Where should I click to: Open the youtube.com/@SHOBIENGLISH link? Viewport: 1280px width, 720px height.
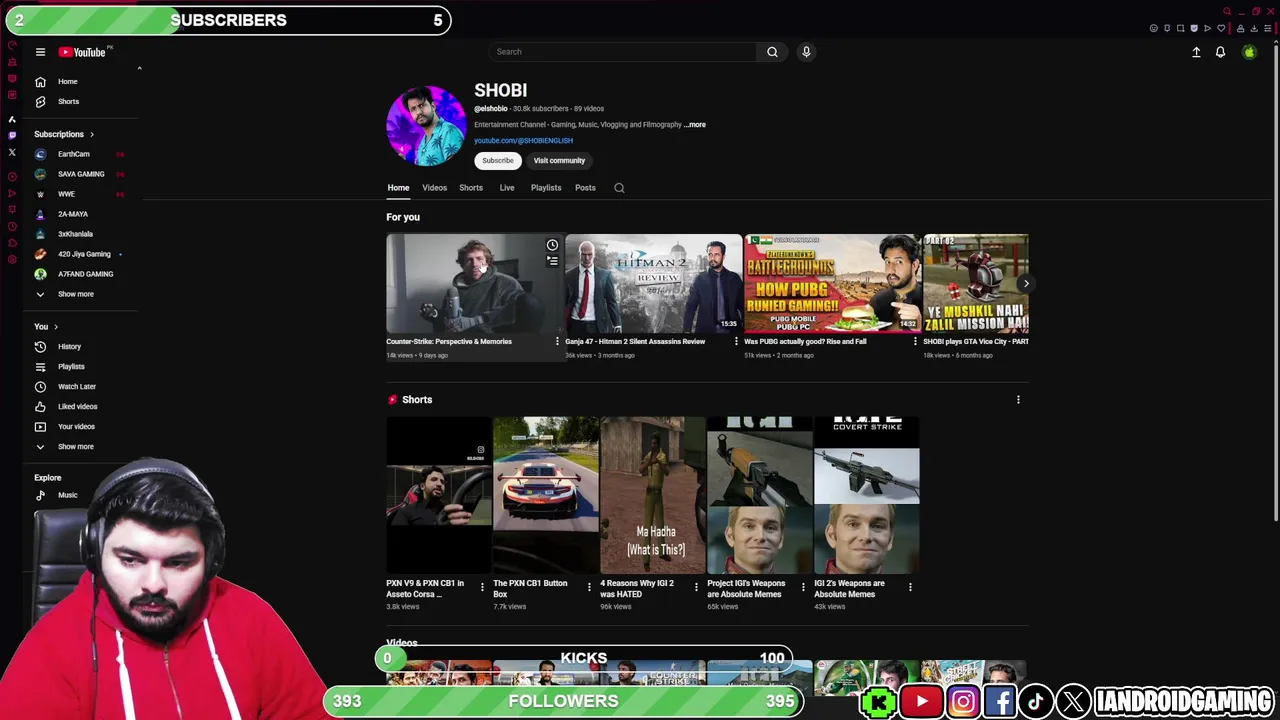pyautogui.click(x=523, y=141)
